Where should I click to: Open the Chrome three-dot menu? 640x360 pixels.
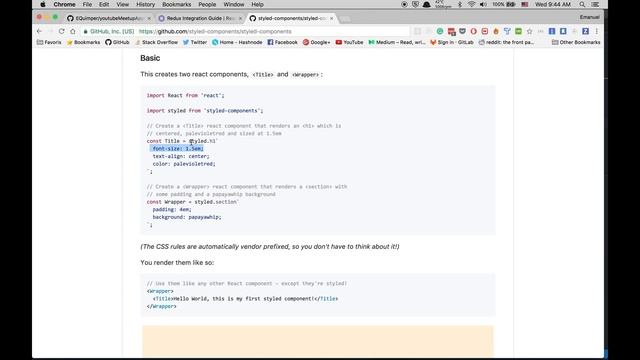596,31
